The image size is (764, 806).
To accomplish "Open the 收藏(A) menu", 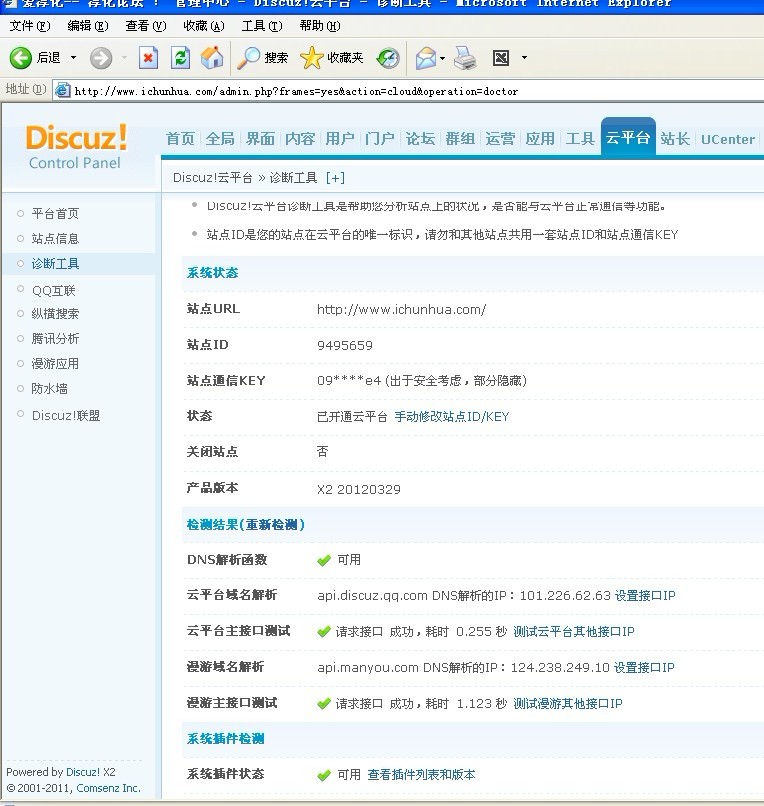I will click(204, 25).
